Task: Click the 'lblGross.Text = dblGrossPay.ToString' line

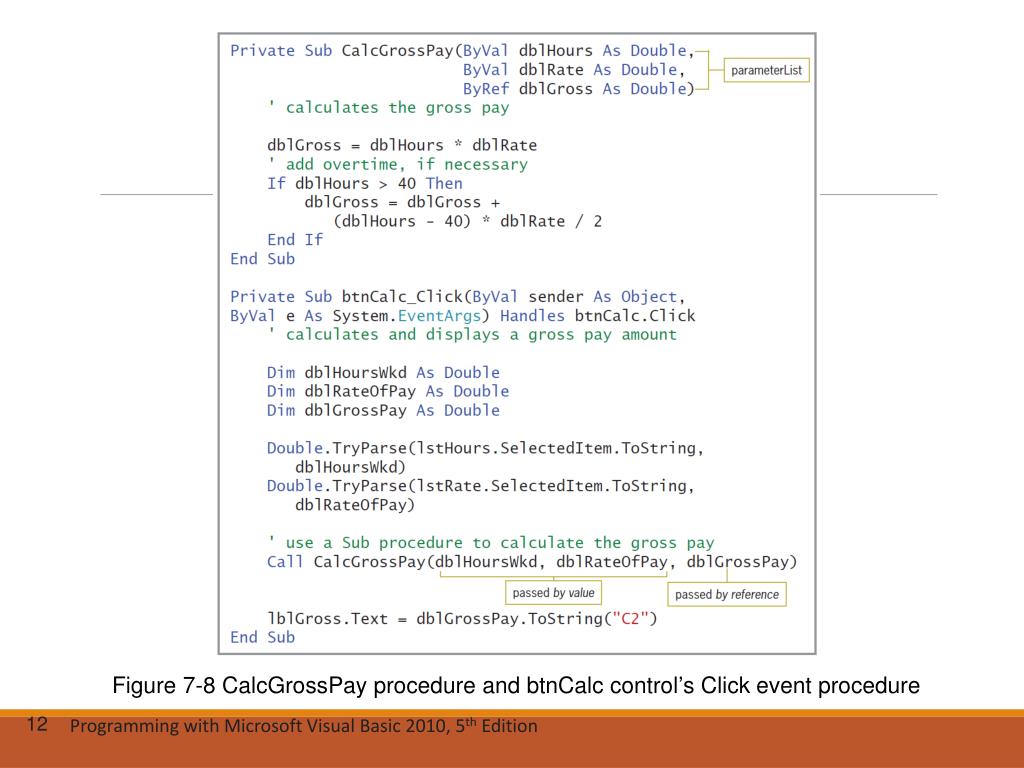Action: tap(462, 618)
